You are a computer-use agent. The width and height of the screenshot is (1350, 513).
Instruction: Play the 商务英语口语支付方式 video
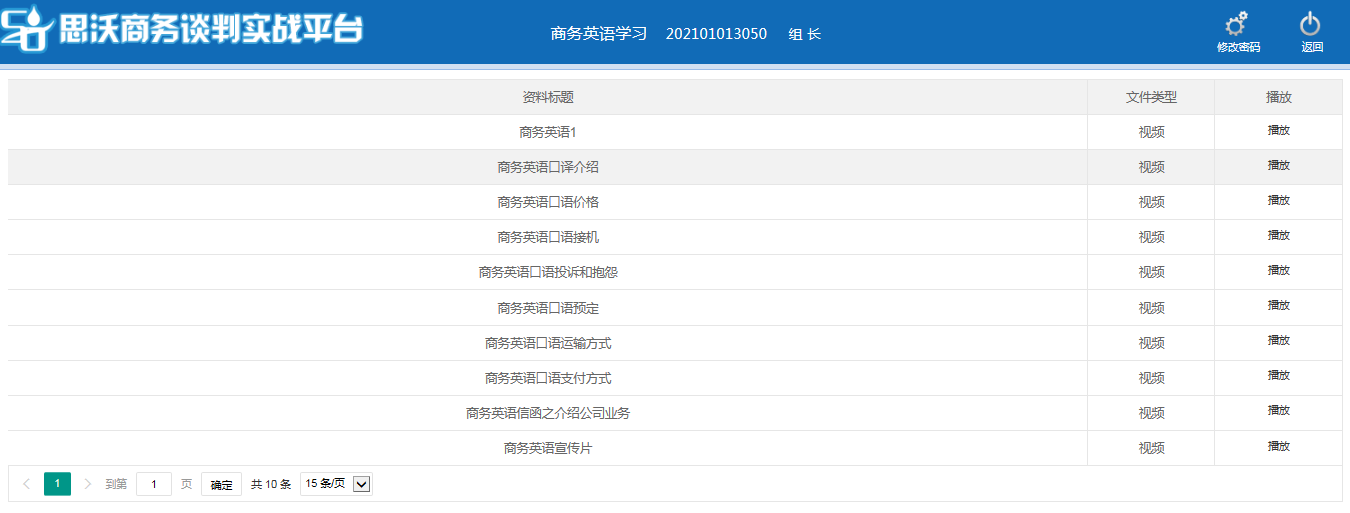(1278, 376)
